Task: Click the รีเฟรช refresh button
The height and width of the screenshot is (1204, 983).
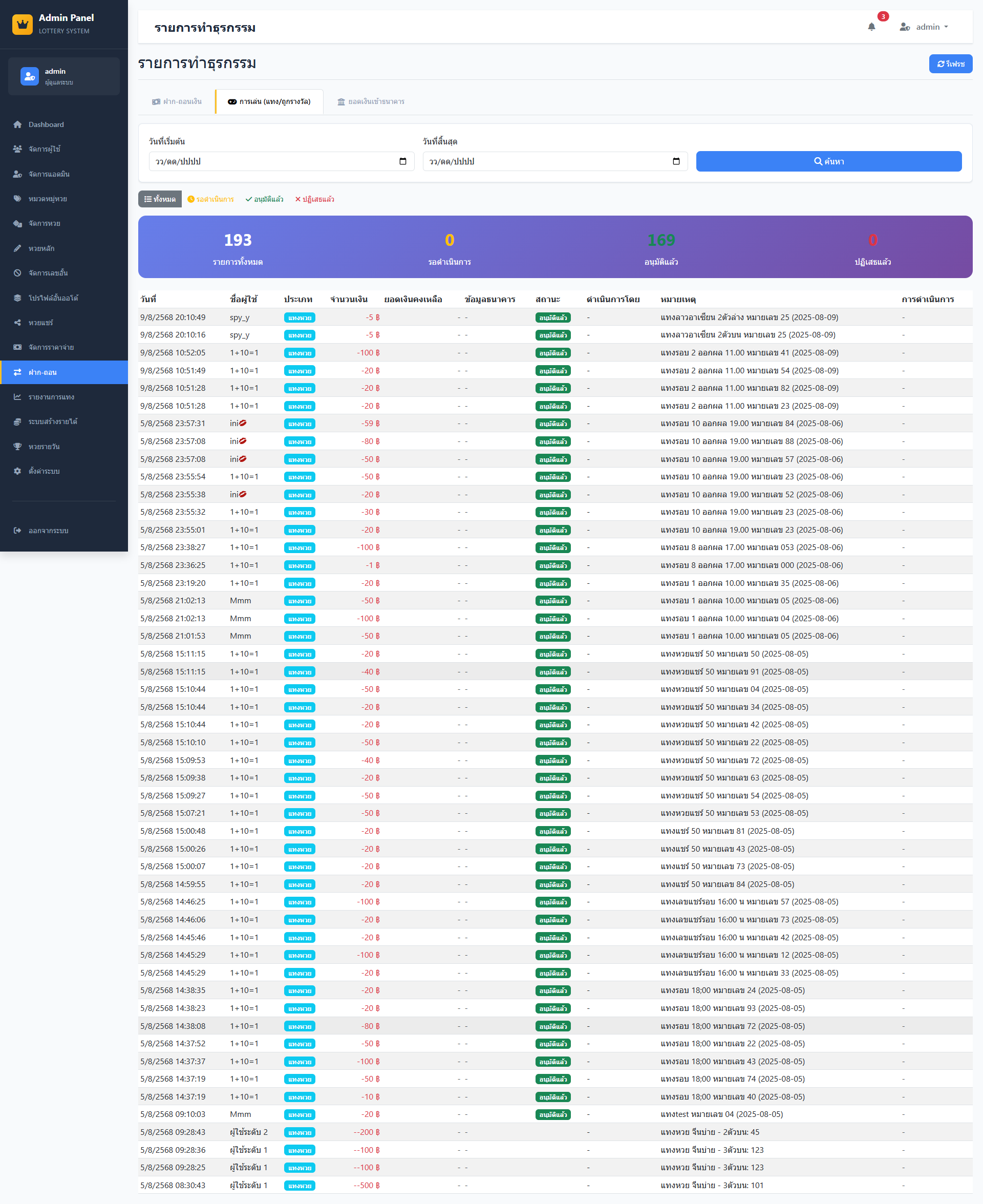Action: click(950, 64)
